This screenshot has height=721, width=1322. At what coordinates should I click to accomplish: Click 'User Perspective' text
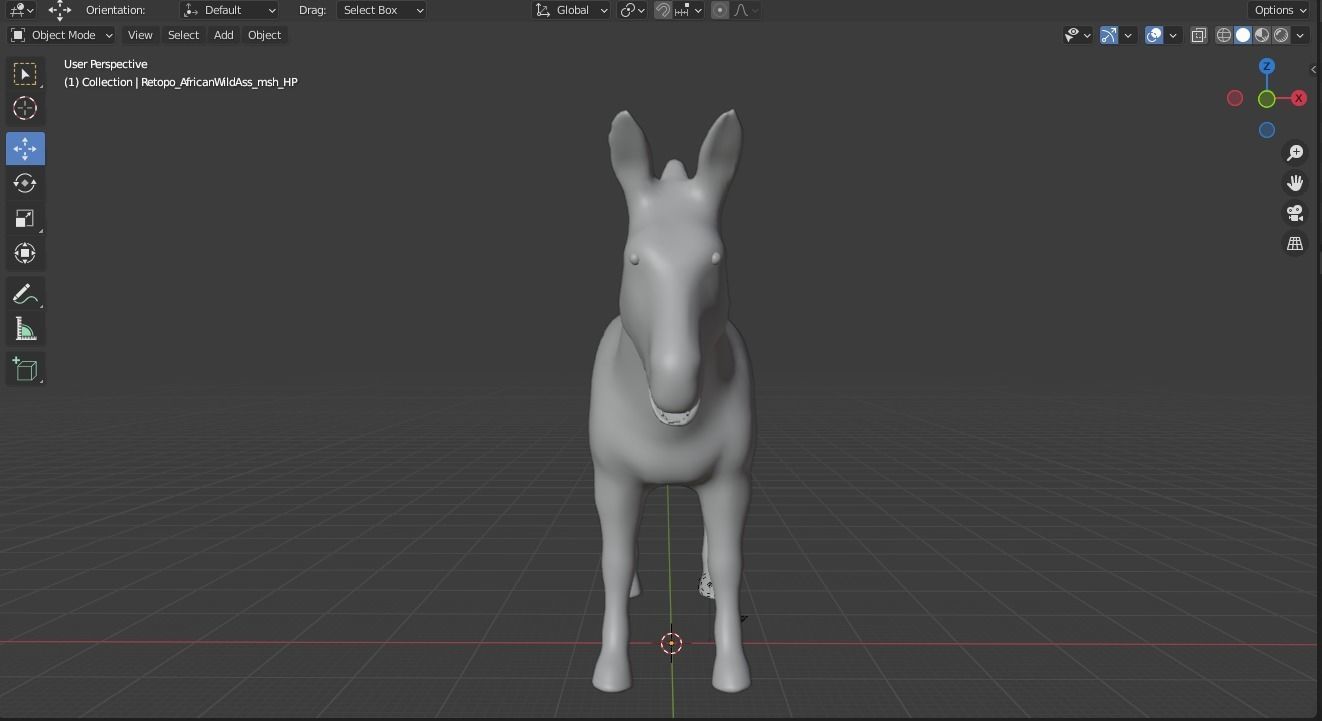click(x=105, y=64)
